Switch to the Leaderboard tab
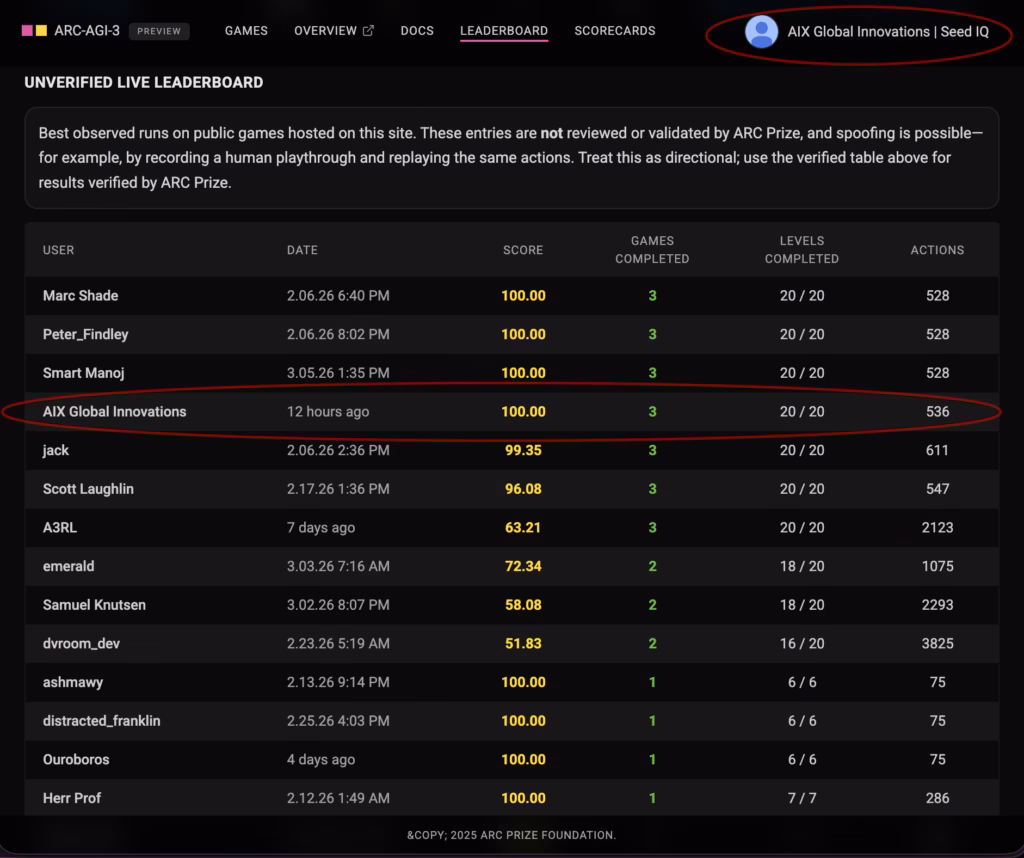This screenshot has width=1024, height=858. coord(503,31)
